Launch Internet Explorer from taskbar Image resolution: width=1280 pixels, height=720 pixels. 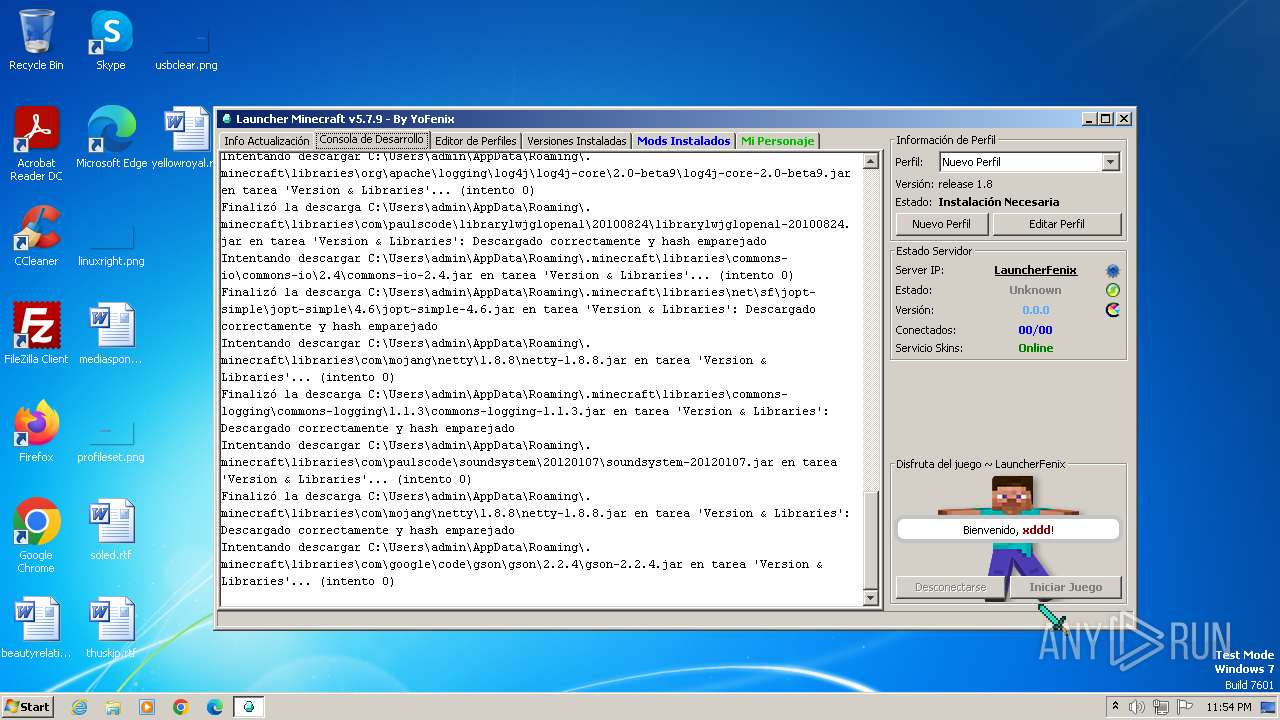[x=79, y=707]
